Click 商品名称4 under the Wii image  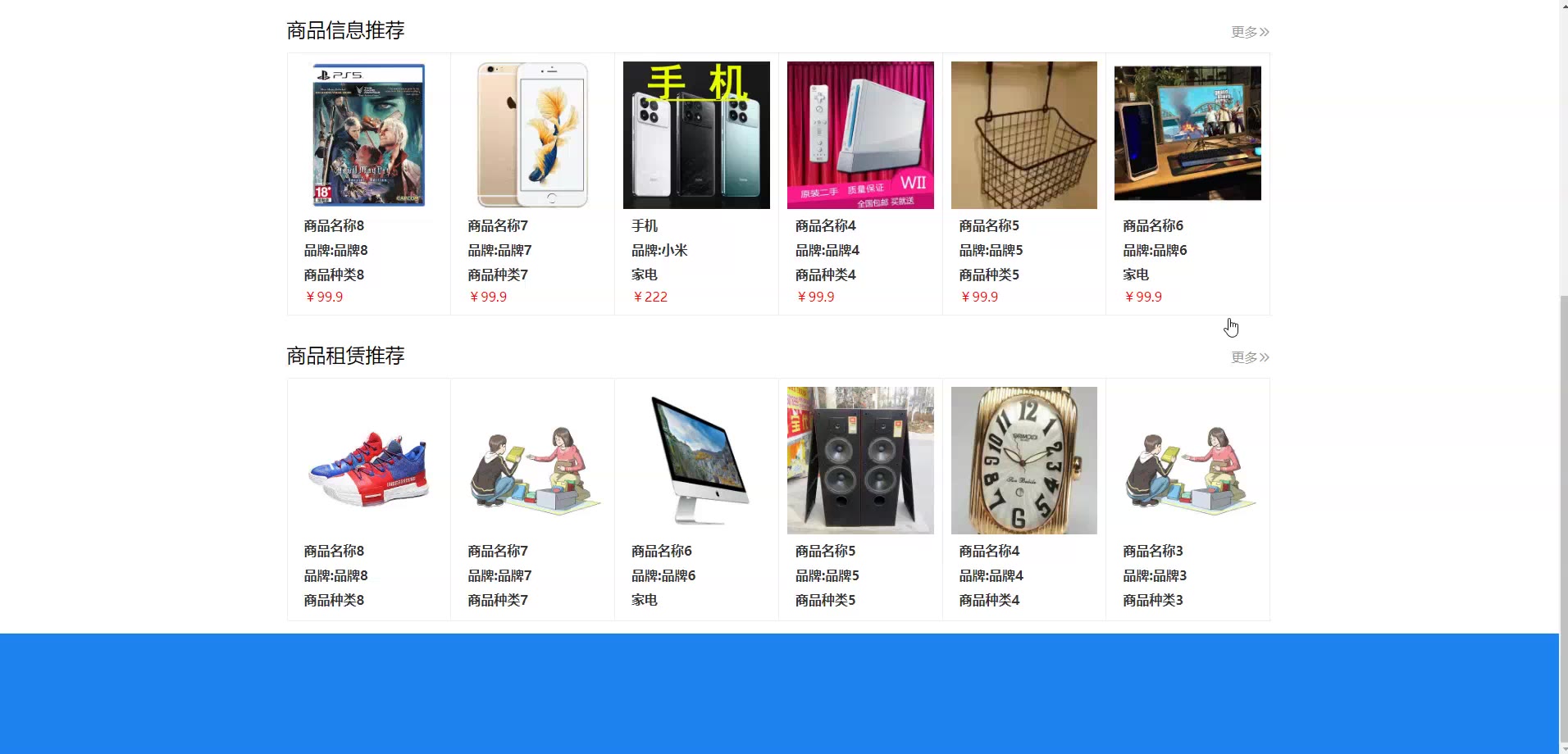point(826,225)
